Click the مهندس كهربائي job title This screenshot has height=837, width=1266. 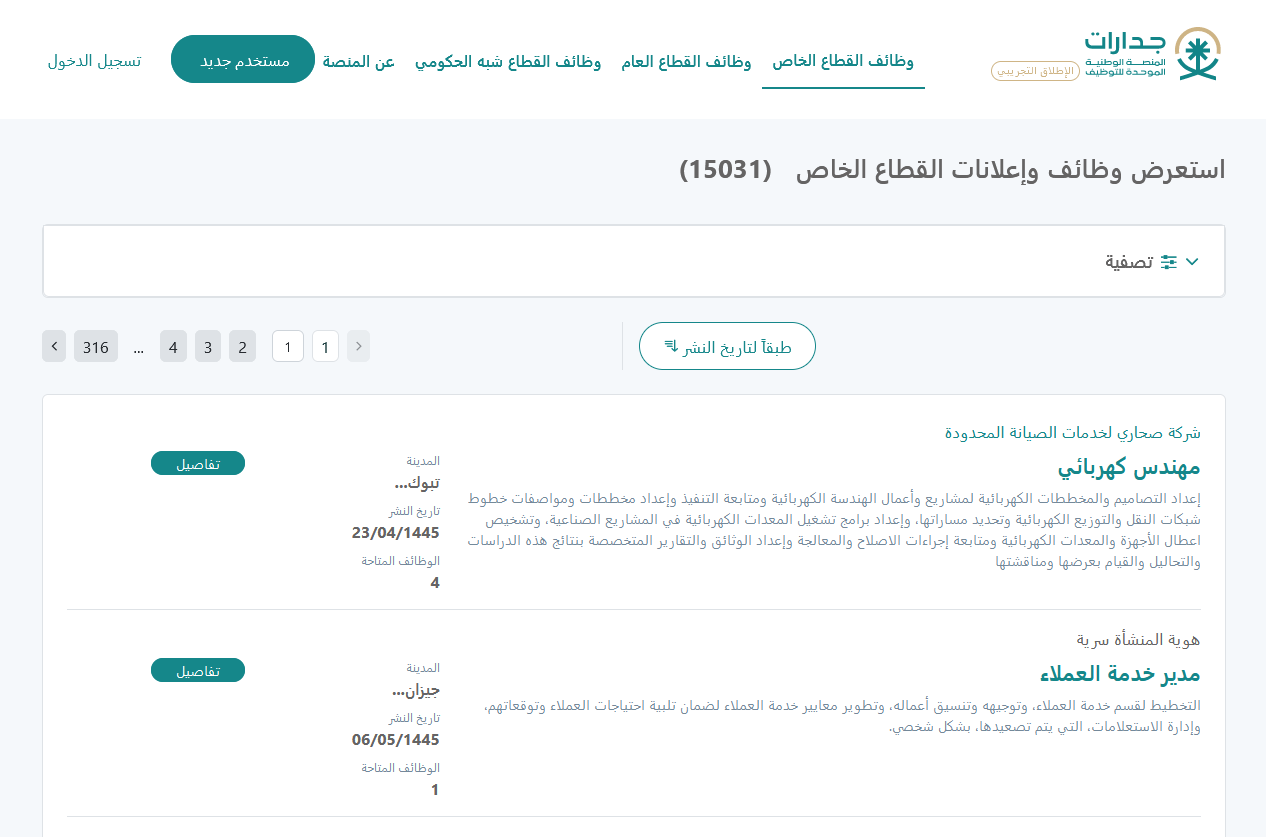[x=1128, y=467]
